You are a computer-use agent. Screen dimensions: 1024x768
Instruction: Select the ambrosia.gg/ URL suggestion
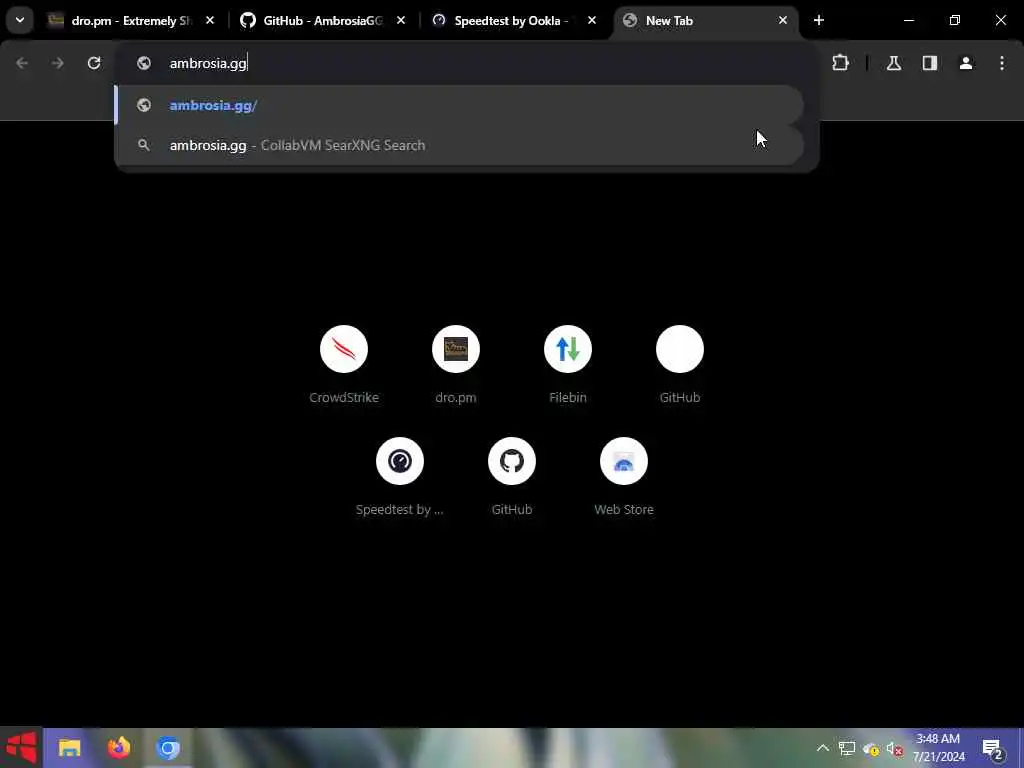coord(459,105)
